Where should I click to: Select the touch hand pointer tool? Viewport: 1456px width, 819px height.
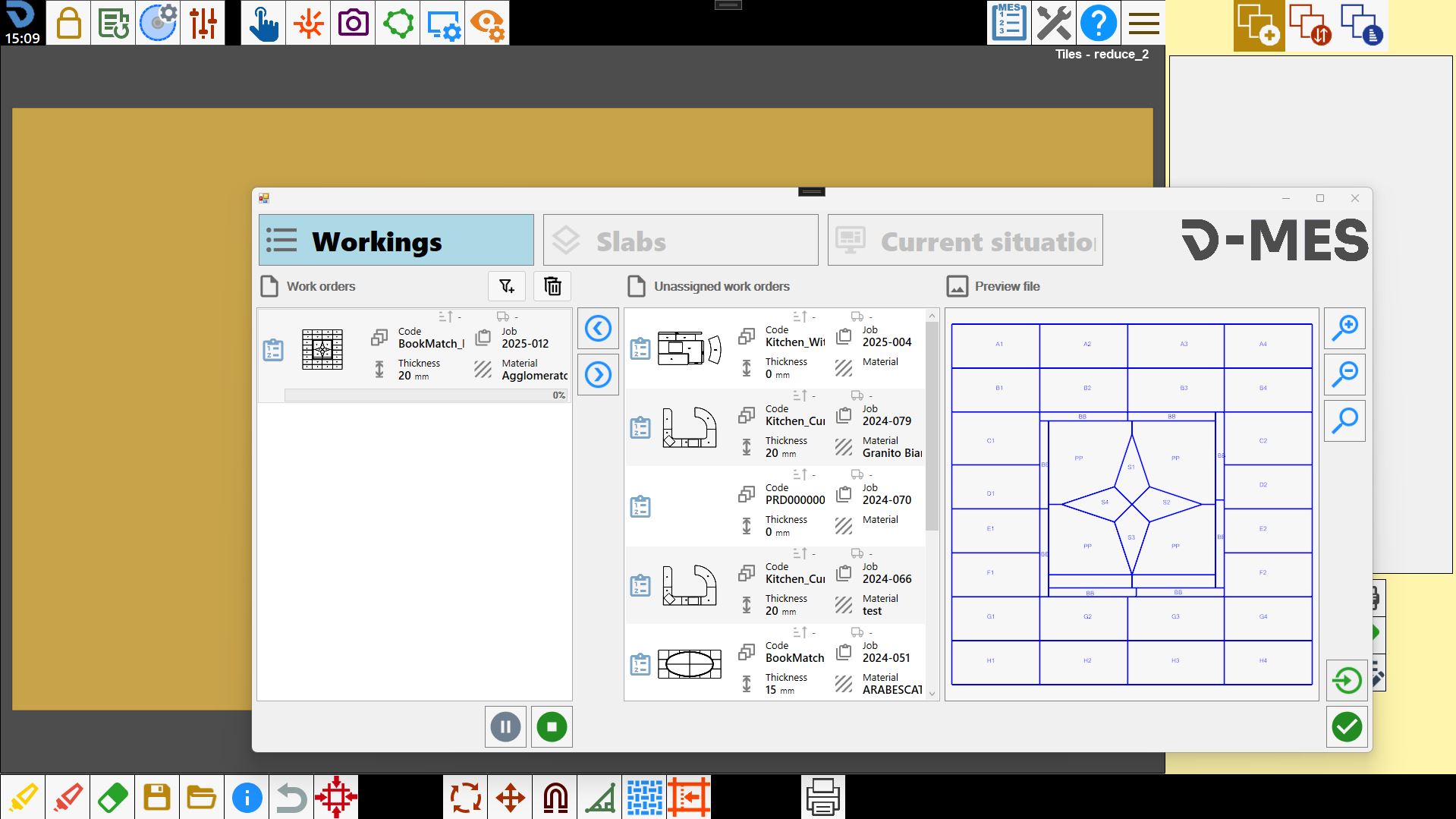(x=263, y=23)
